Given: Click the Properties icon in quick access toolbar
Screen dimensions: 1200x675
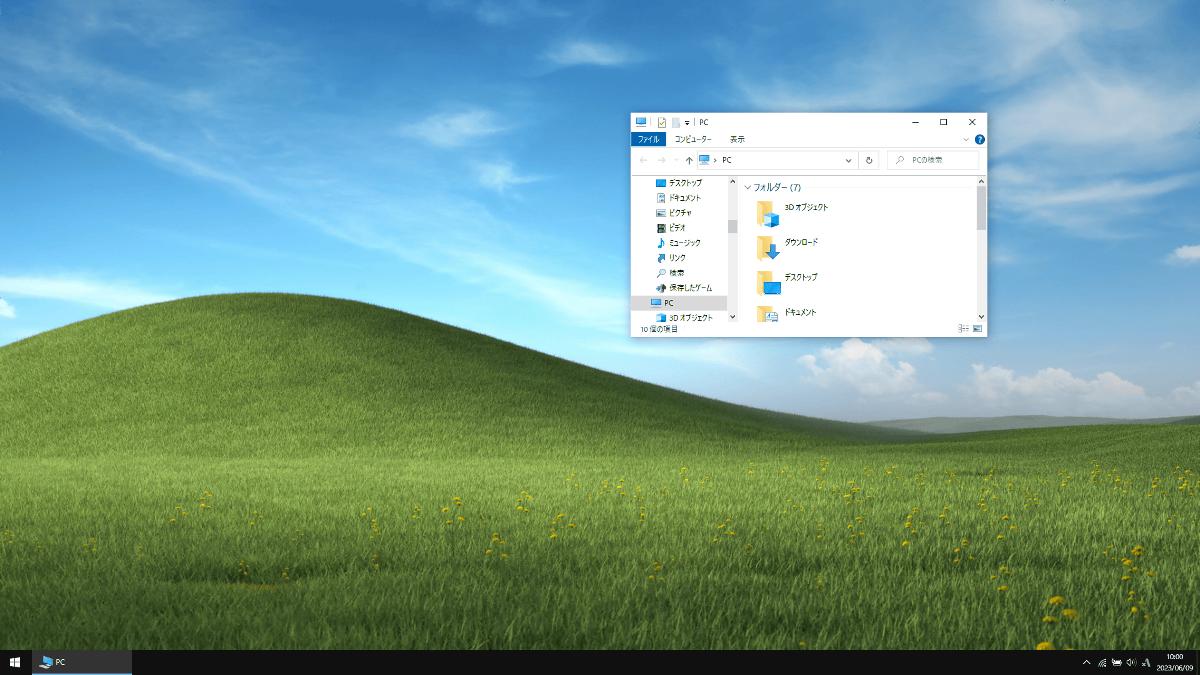Looking at the screenshot, I should [662, 122].
